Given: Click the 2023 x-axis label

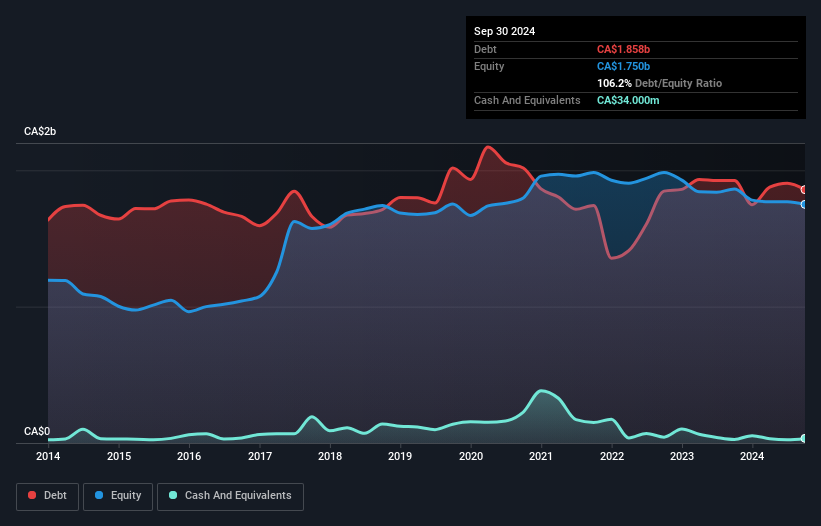Looking at the screenshot, I should click(x=682, y=456).
